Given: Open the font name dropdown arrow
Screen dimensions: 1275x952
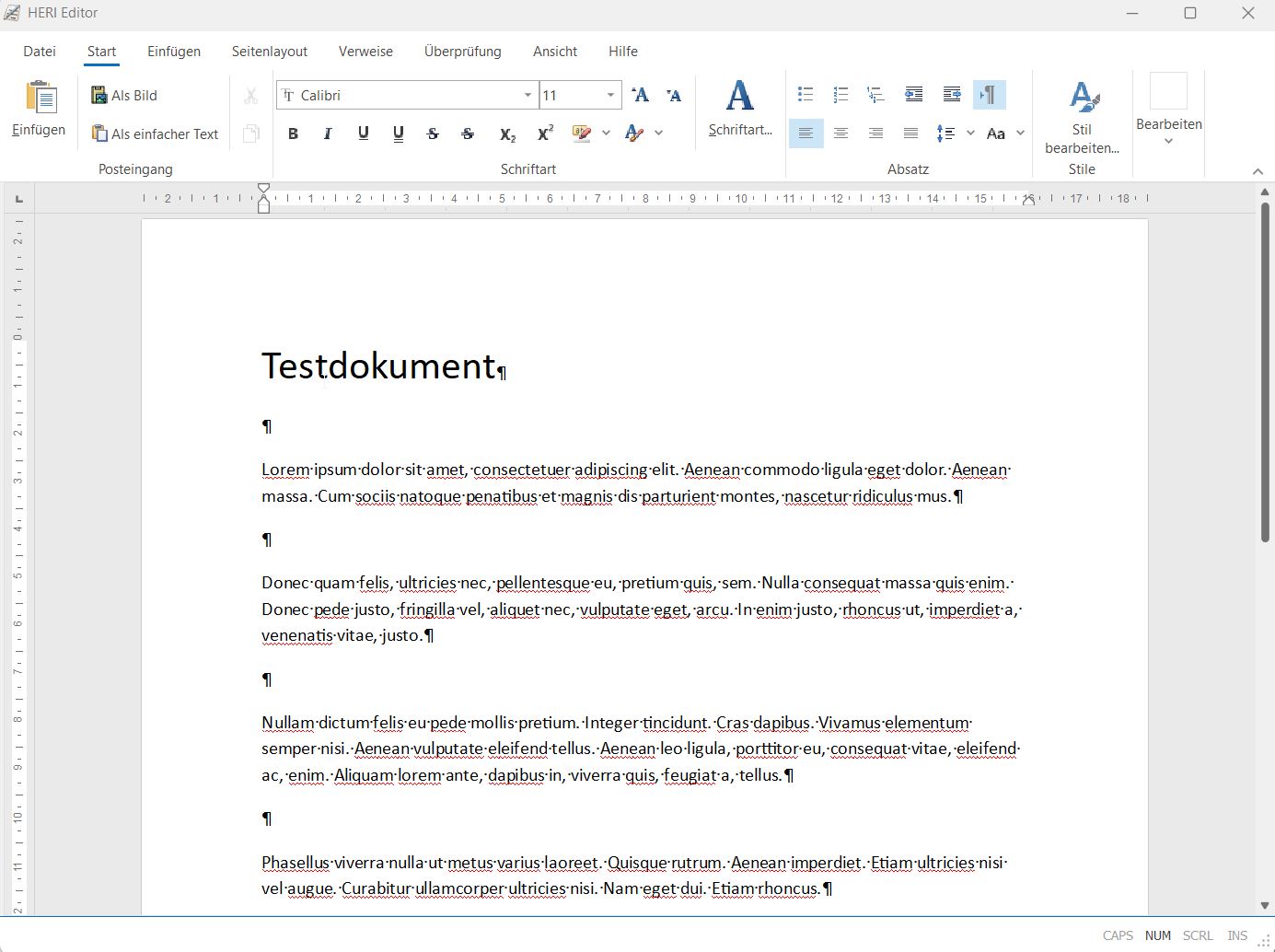Looking at the screenshot, I should 527,95.
